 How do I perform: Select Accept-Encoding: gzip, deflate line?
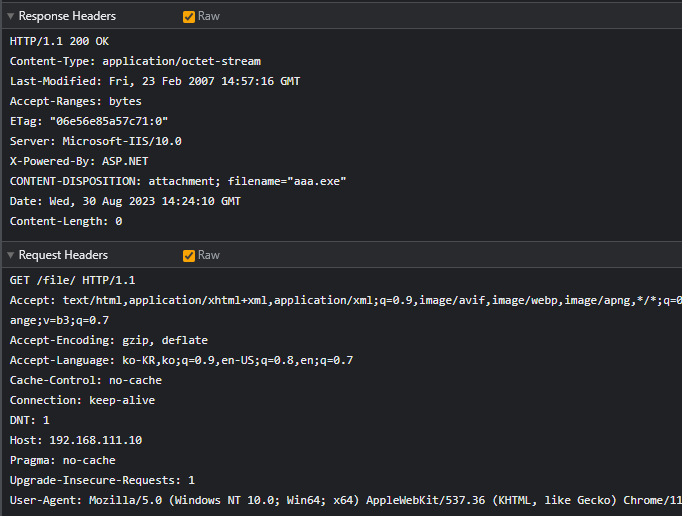point(109,340)
